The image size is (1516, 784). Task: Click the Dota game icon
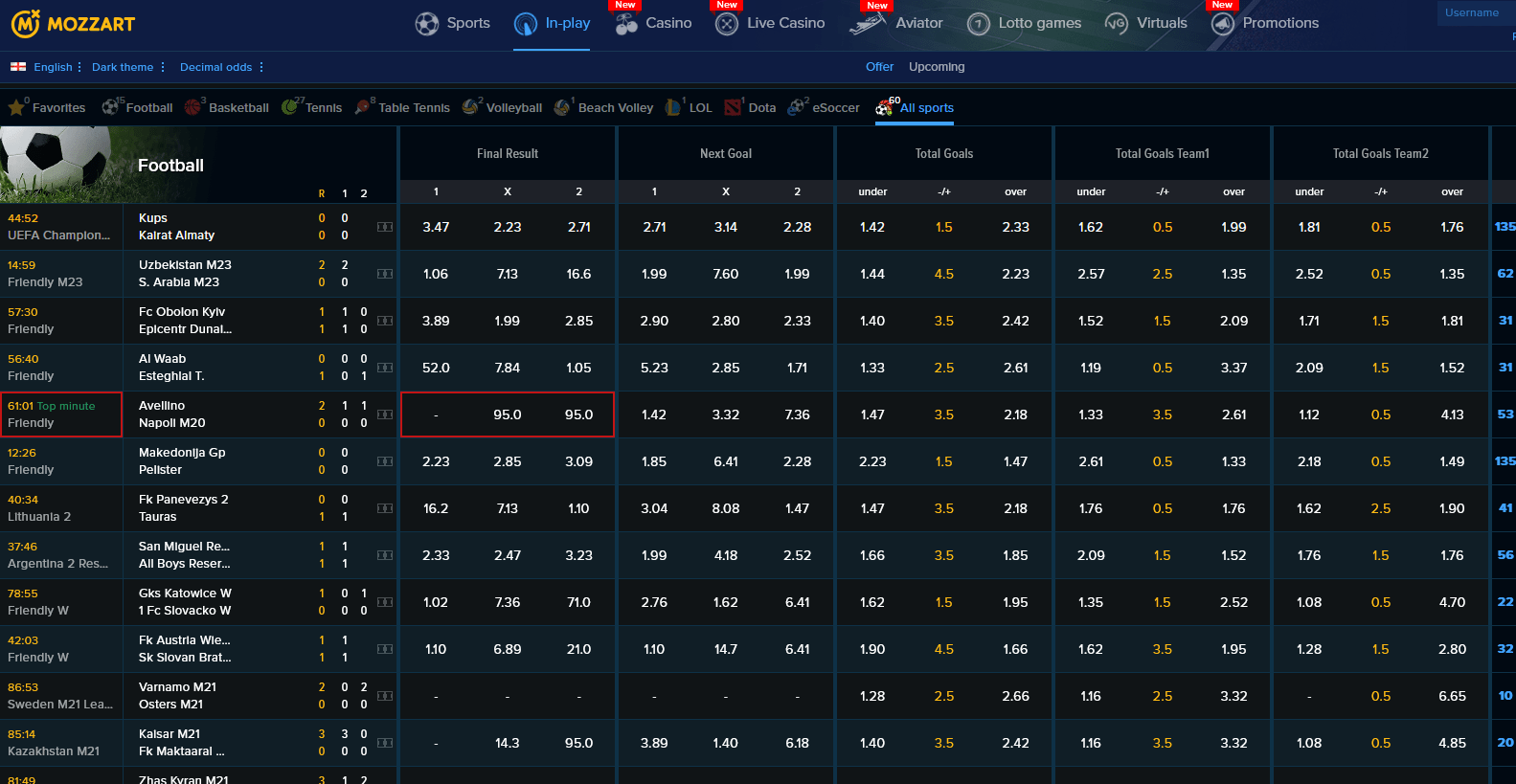click(733, 107)
